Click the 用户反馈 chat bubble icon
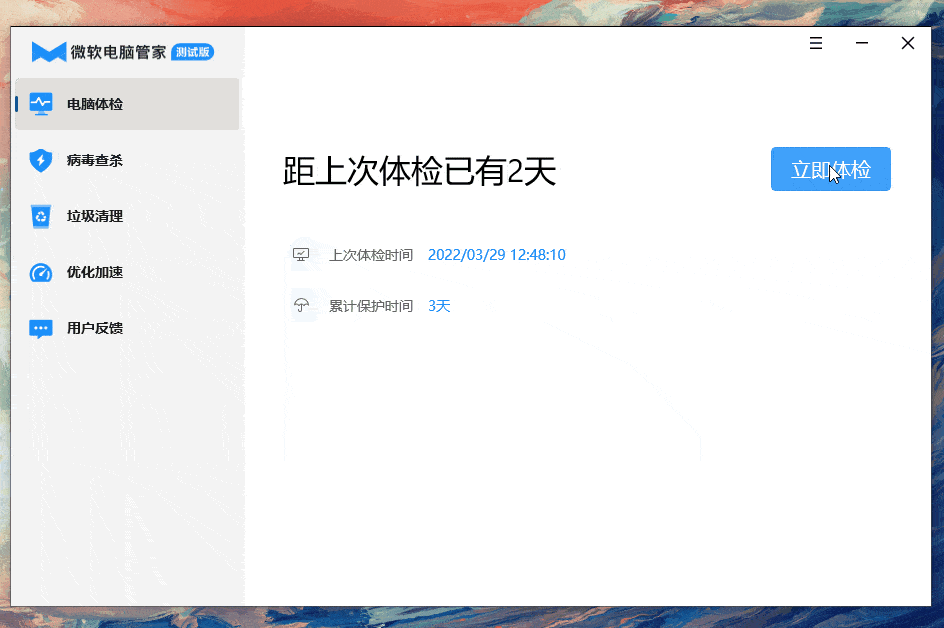Image resolution: width=944 pixels, height=628 pixels. coord(41,329)
